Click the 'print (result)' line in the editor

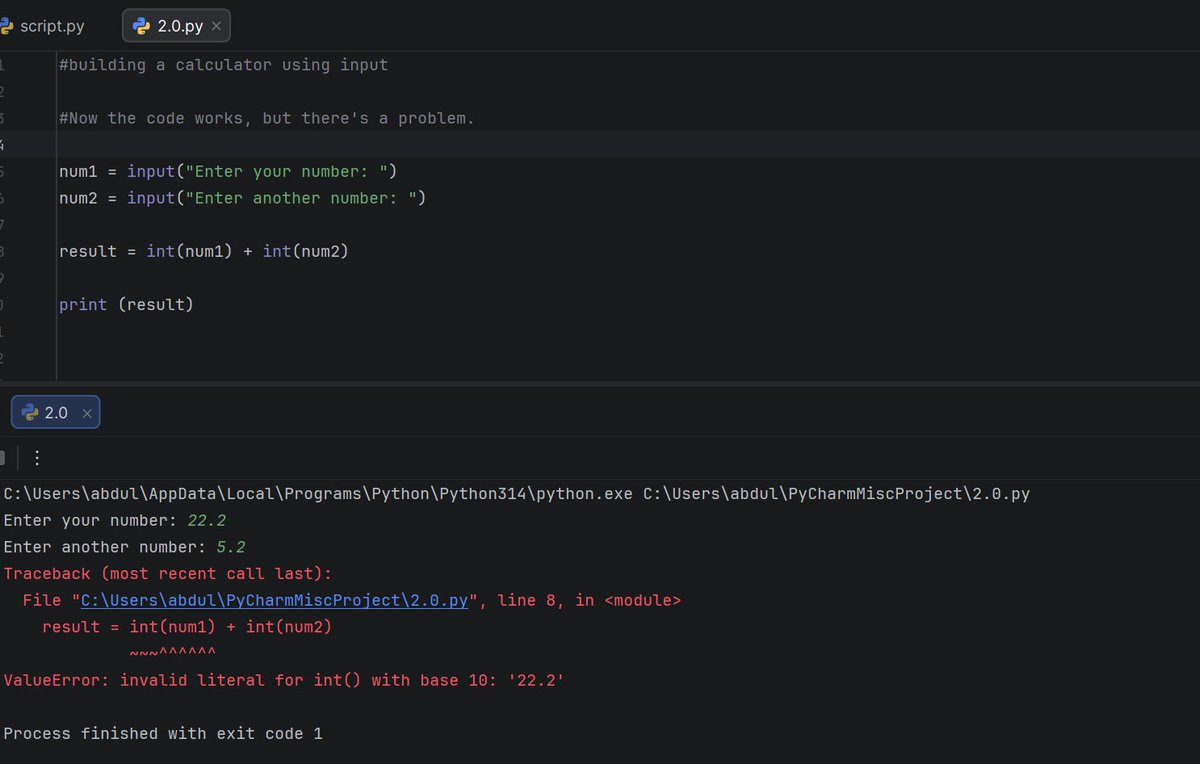[126, 304]
